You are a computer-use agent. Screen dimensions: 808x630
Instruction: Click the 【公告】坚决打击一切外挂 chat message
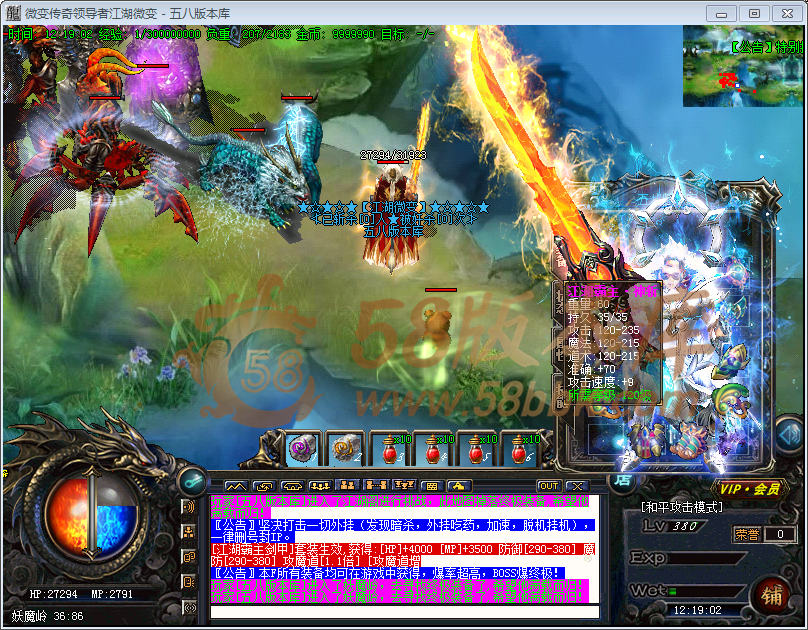[402, 531]
